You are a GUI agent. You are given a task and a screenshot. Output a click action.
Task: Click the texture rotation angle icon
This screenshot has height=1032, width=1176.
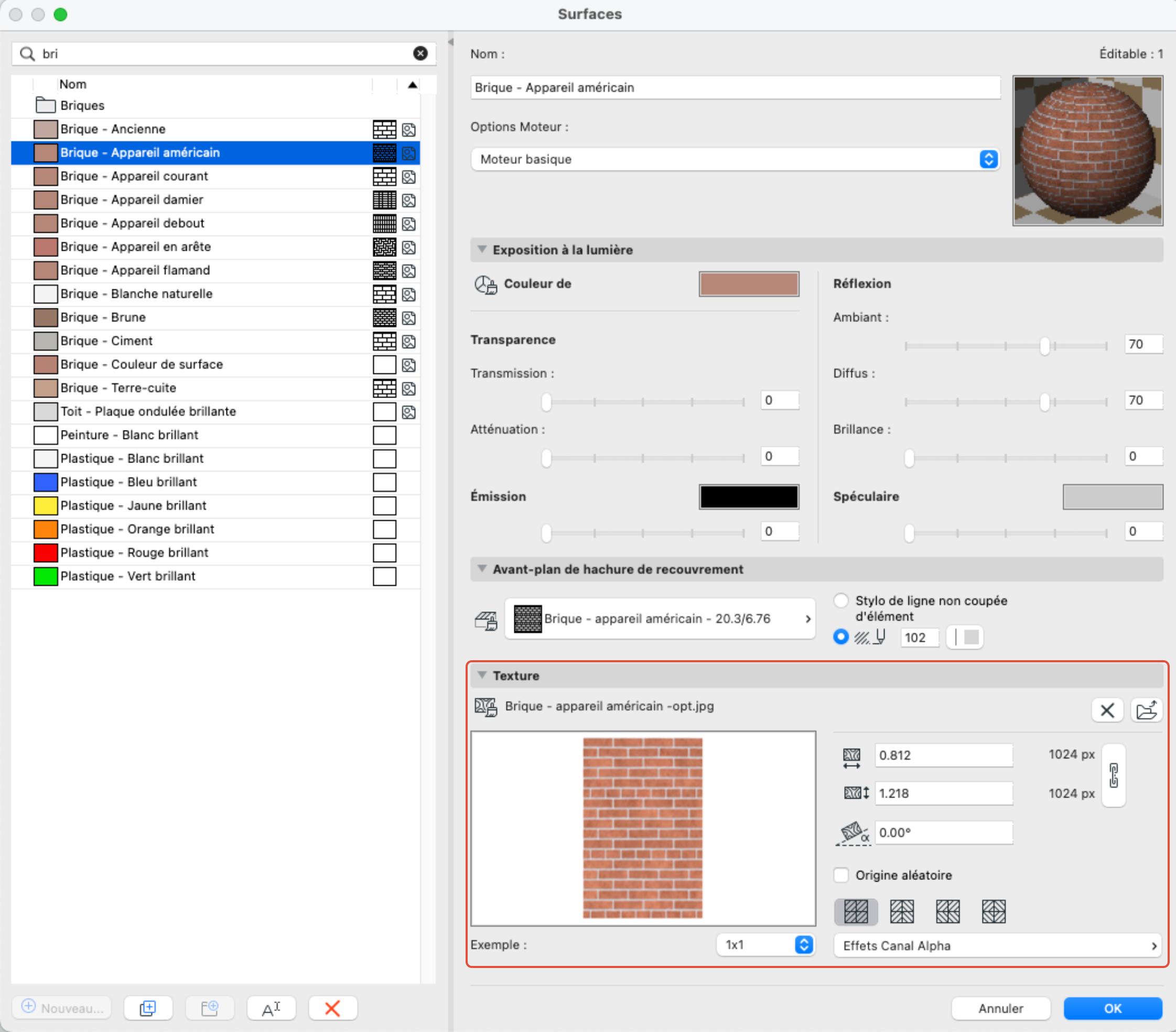[x=853, y=833]
